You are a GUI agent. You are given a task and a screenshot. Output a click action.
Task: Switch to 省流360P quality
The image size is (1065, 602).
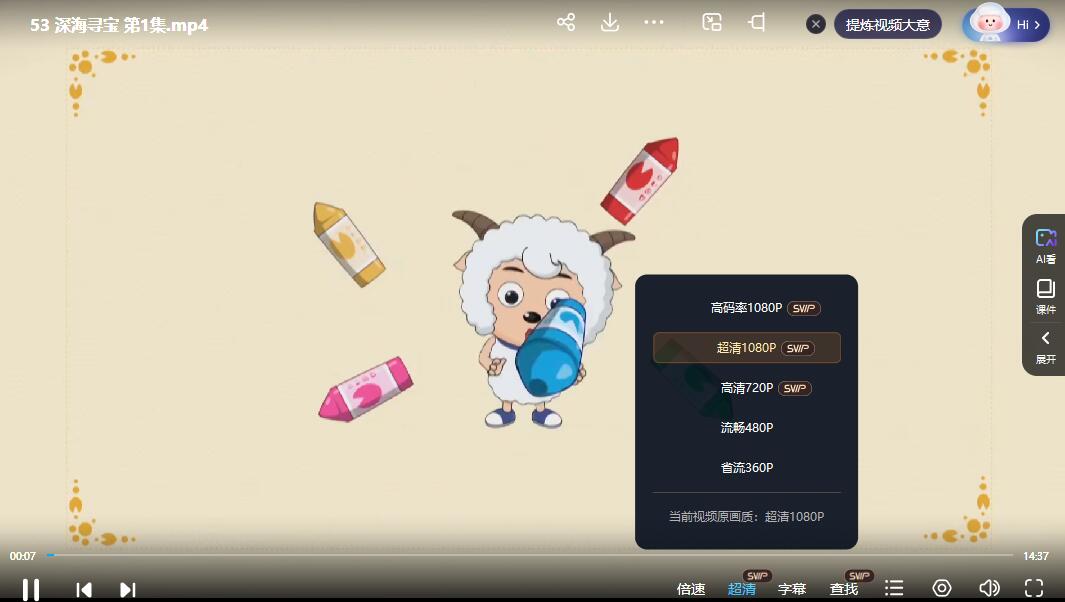pos(746,467)
